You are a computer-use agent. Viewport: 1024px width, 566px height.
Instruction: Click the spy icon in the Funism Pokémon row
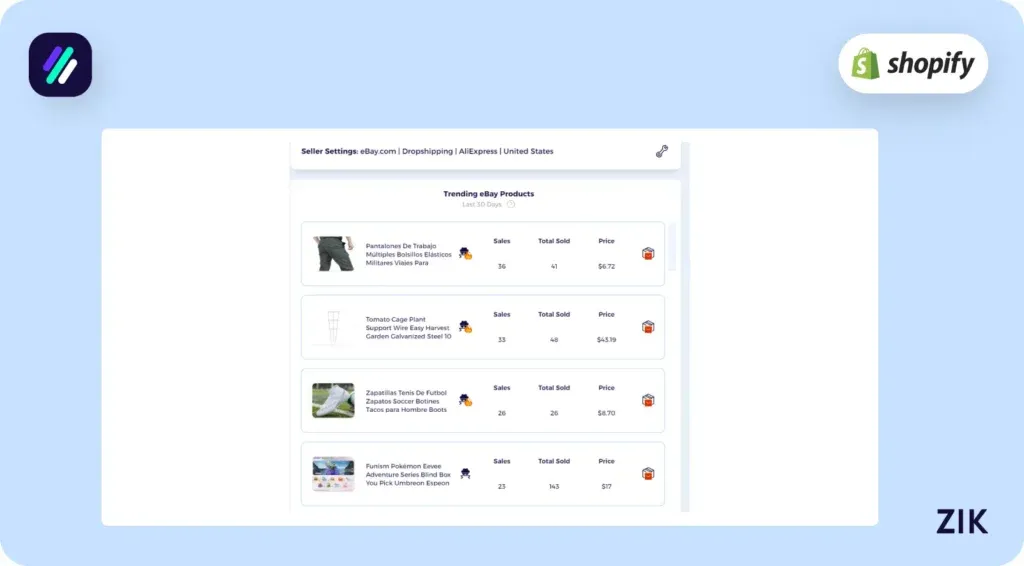(465, 473)
